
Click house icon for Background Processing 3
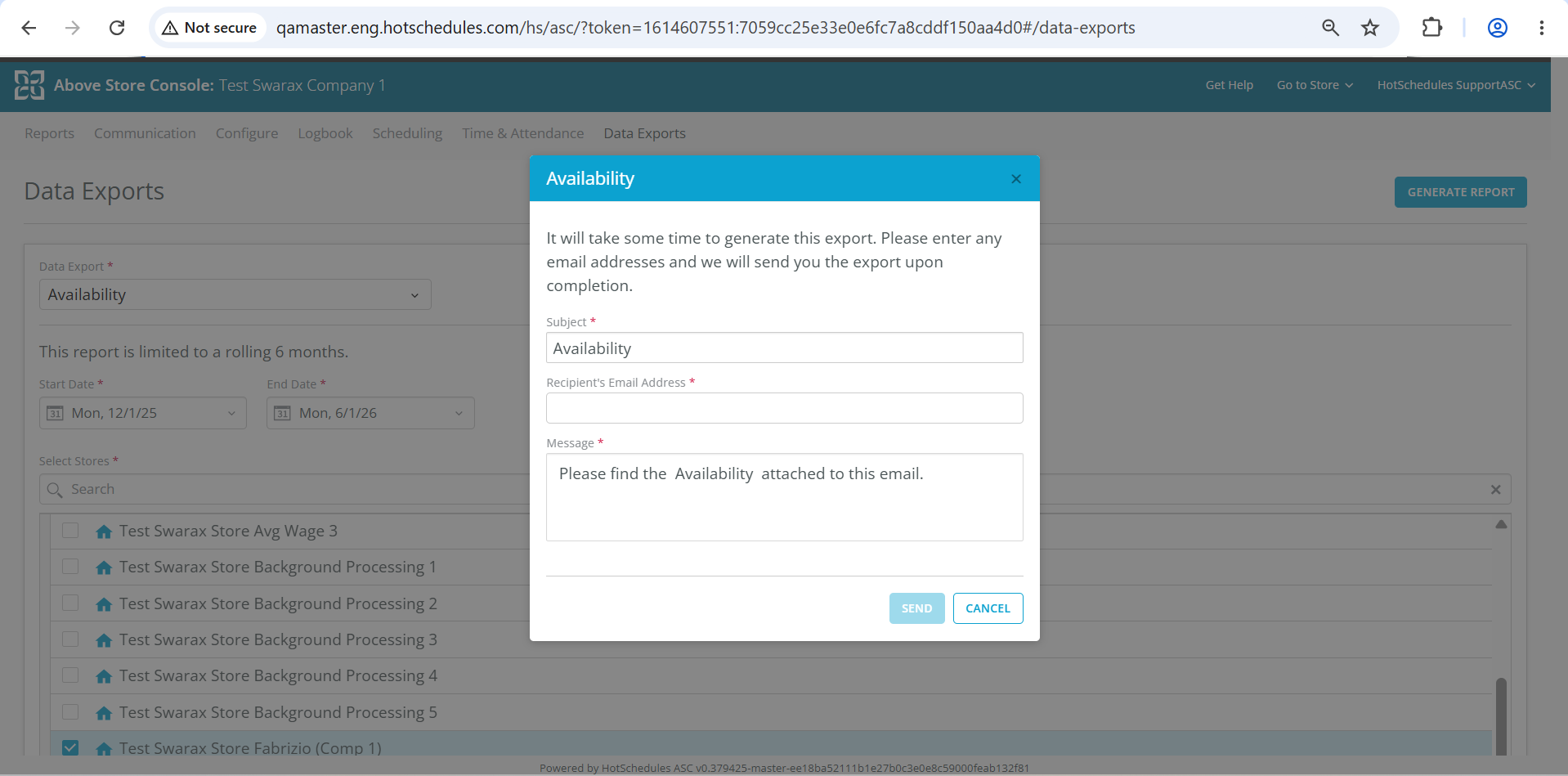pyautogui.click(x=104, y=640)
